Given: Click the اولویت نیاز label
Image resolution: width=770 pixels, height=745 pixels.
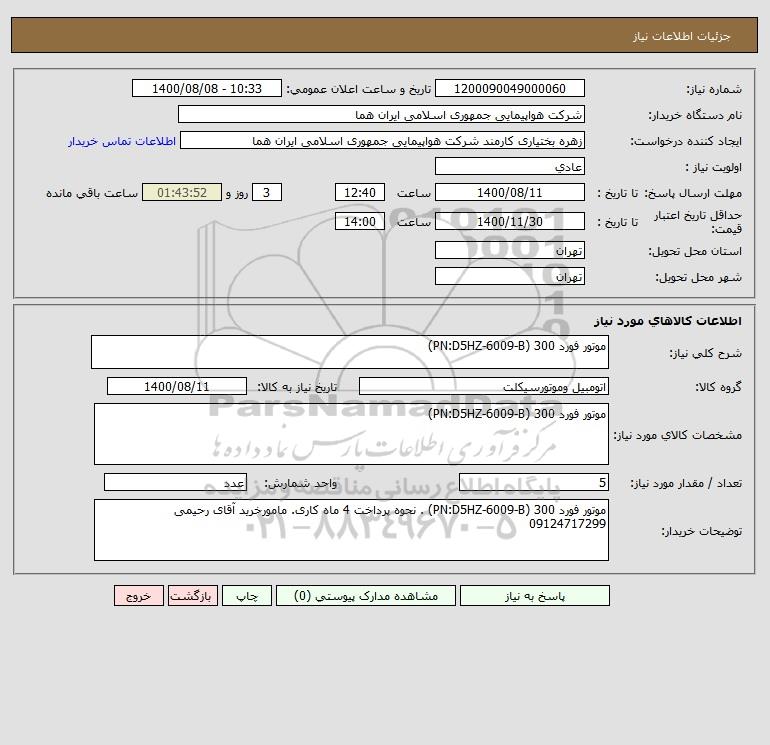Looking at the screenshot, I should pyautogui.click(x=714, y=167).
